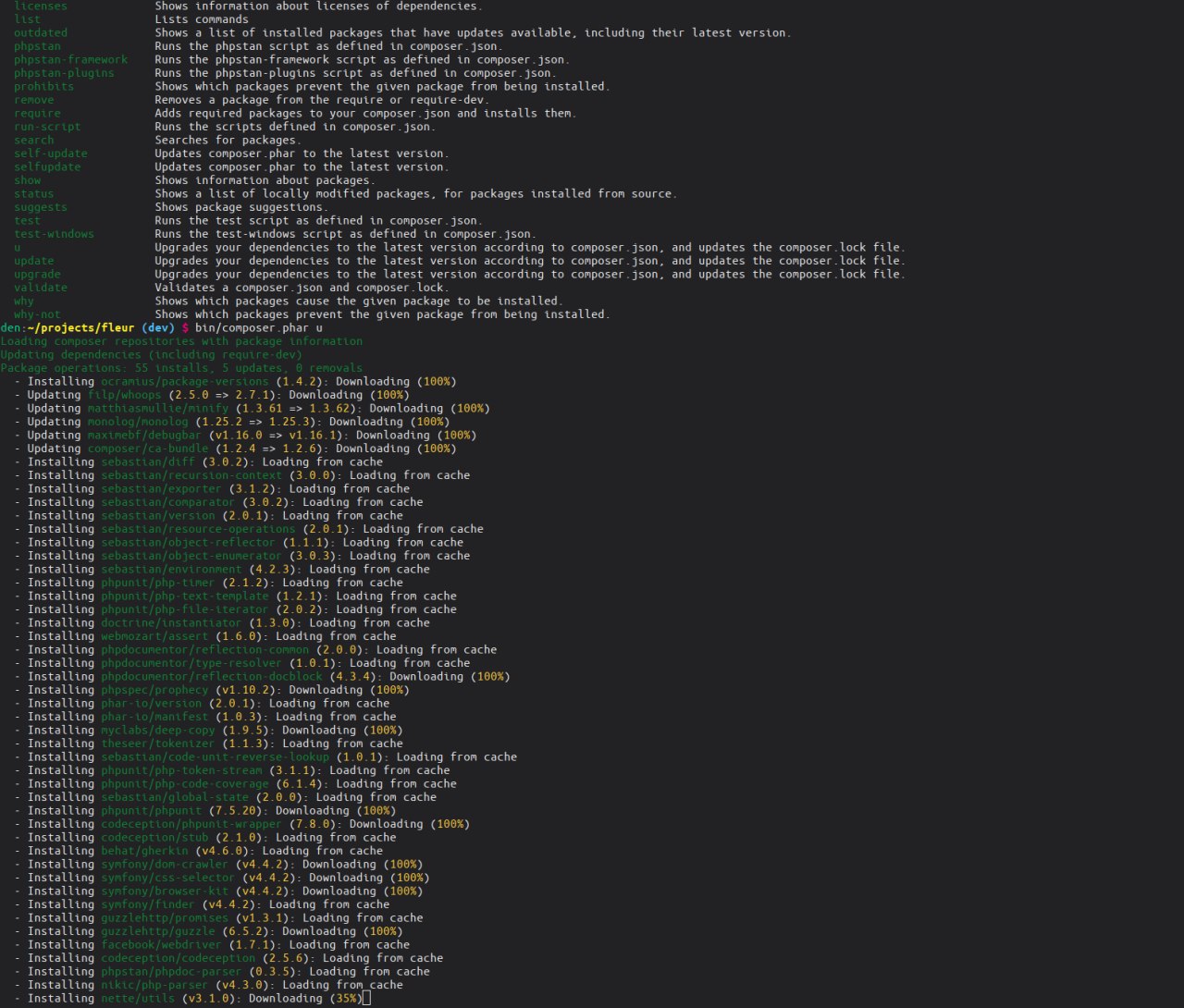Click package name 'sebastian/diff'
This screenshot has width=1184, height=1008.
[148, 462]
